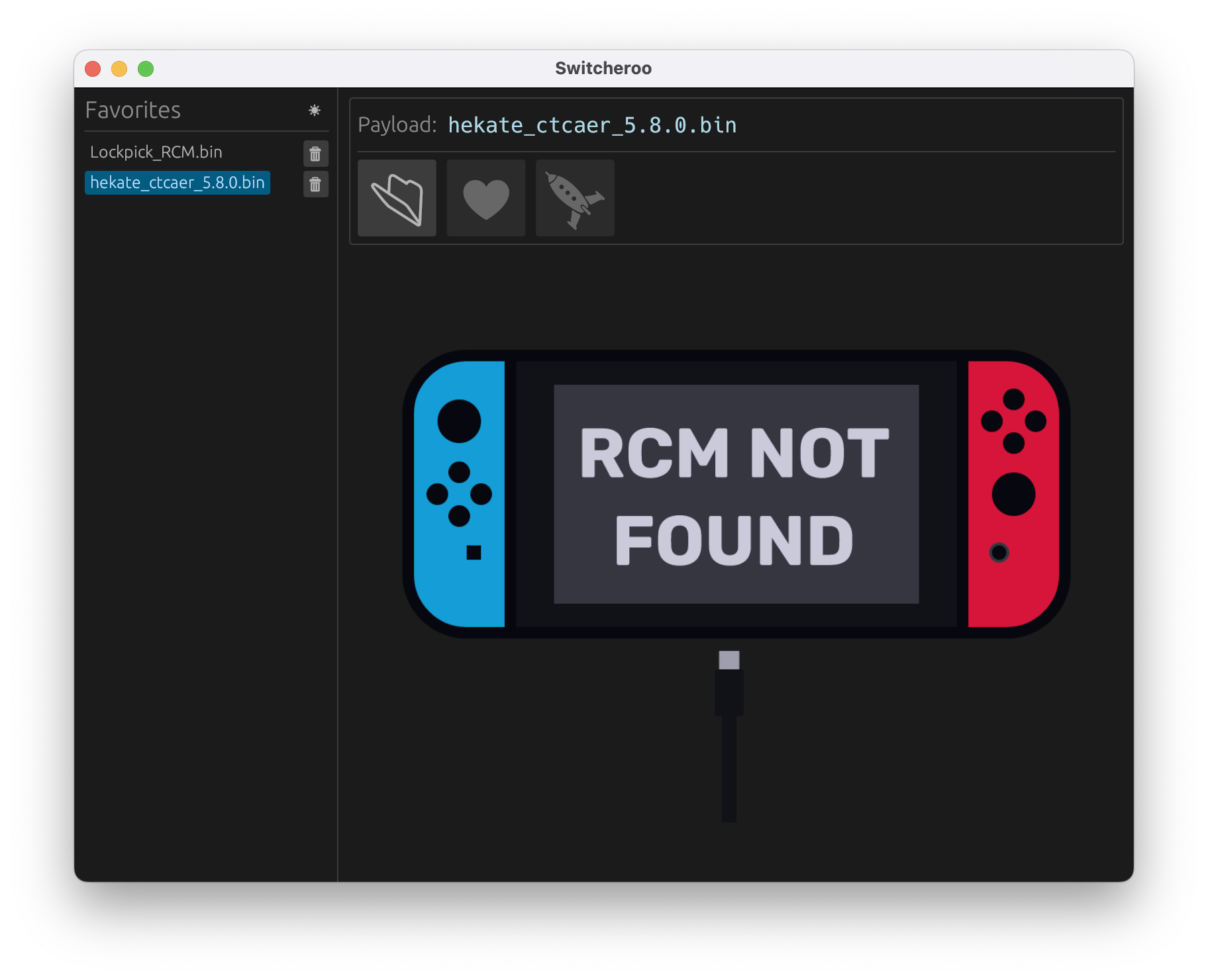This screenshot has width=1208, height=980.
Task: Select Lockpick_RCM.bin in Favorites list
Action: (x=156, y=152)
